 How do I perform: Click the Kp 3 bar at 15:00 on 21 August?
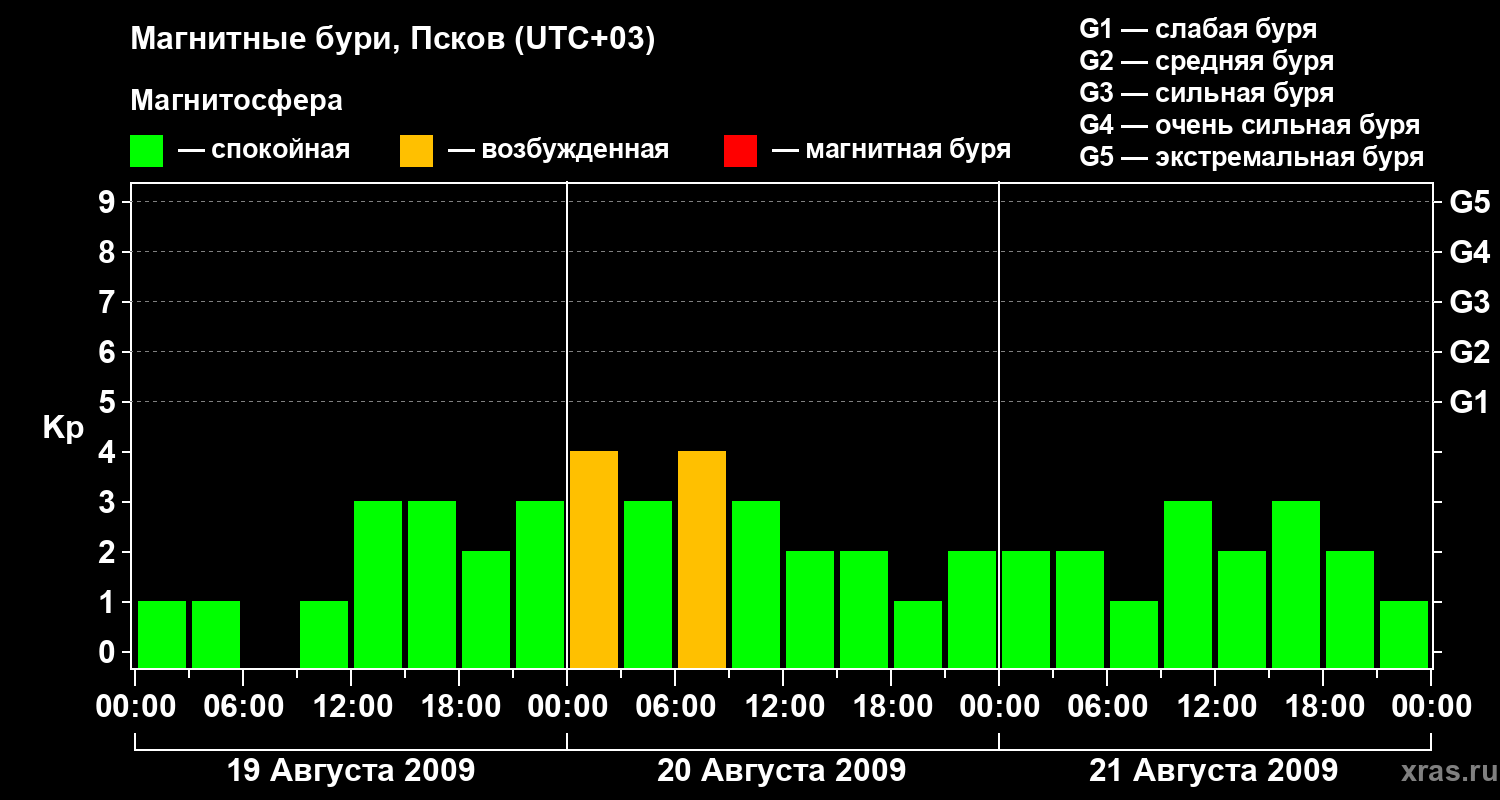pos(1296,584)
